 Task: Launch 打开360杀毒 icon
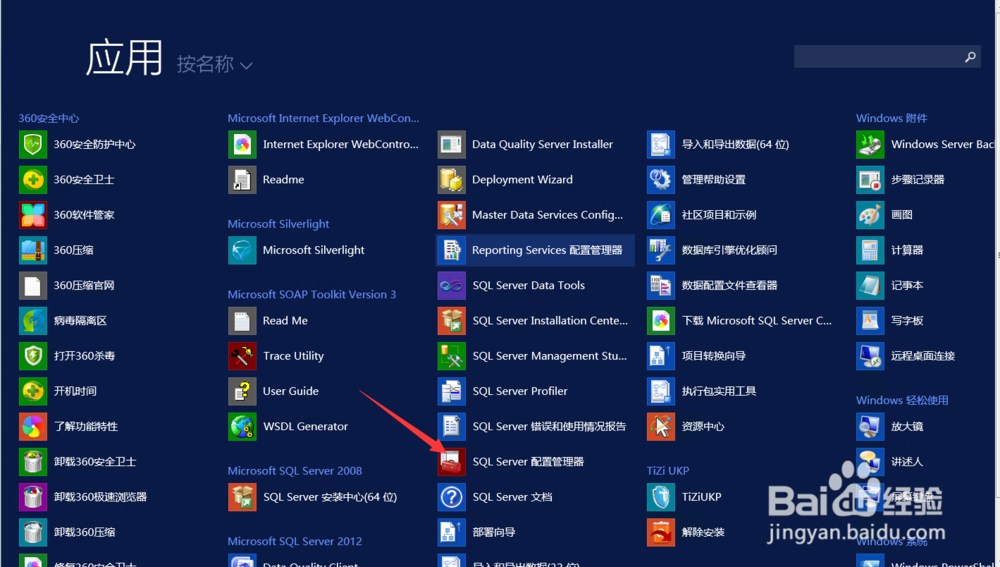tap(33, 356)
